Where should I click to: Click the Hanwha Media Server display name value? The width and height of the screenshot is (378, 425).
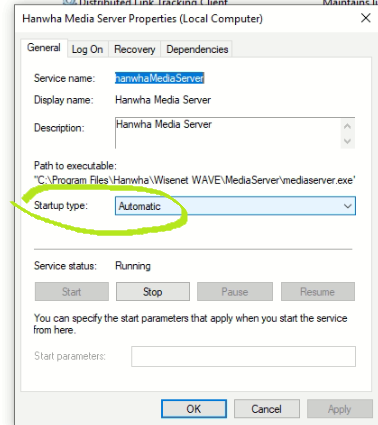163,100
